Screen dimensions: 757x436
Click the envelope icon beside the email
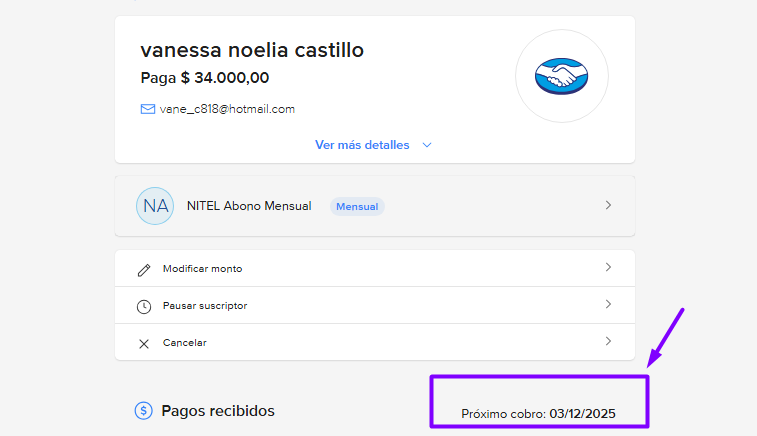[x=147, y=109]
